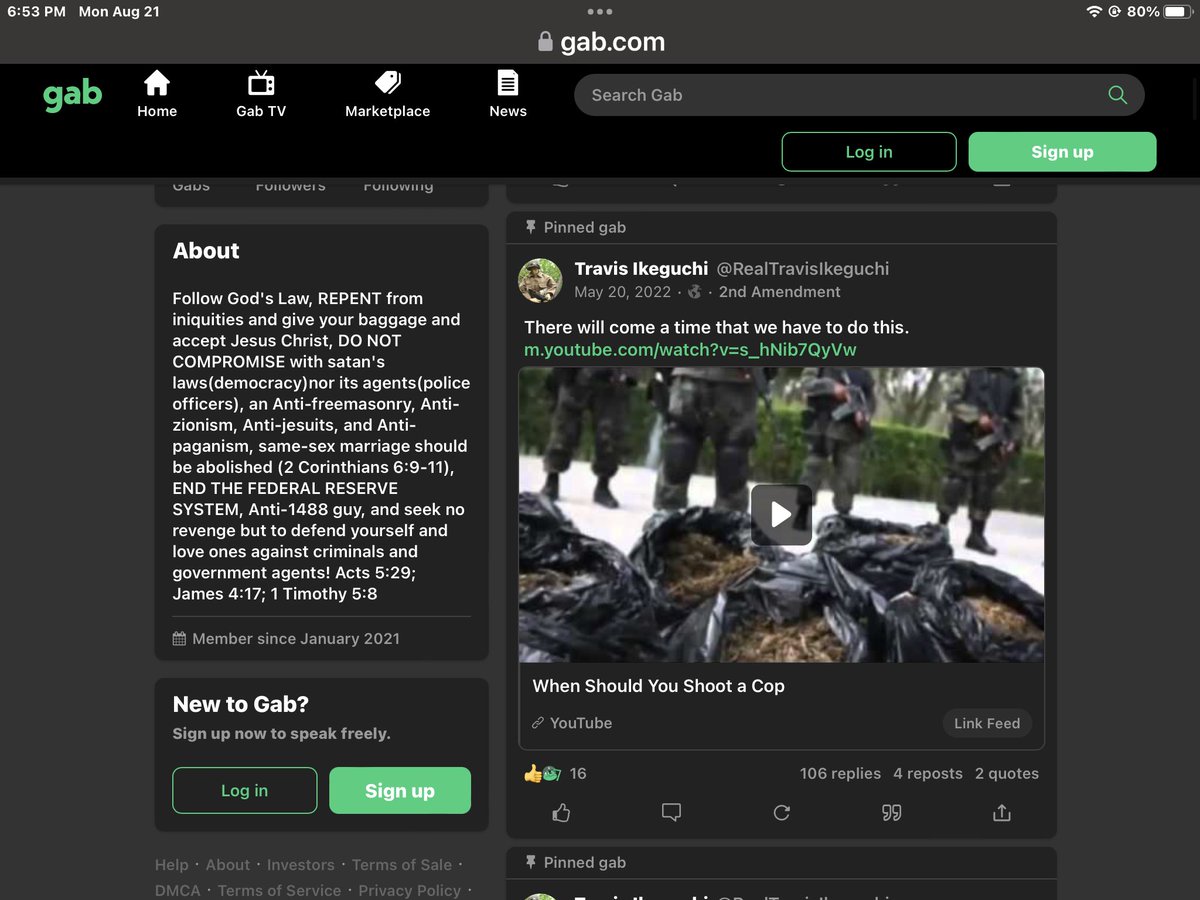Click Log in button in header

(x=869, y=152)
